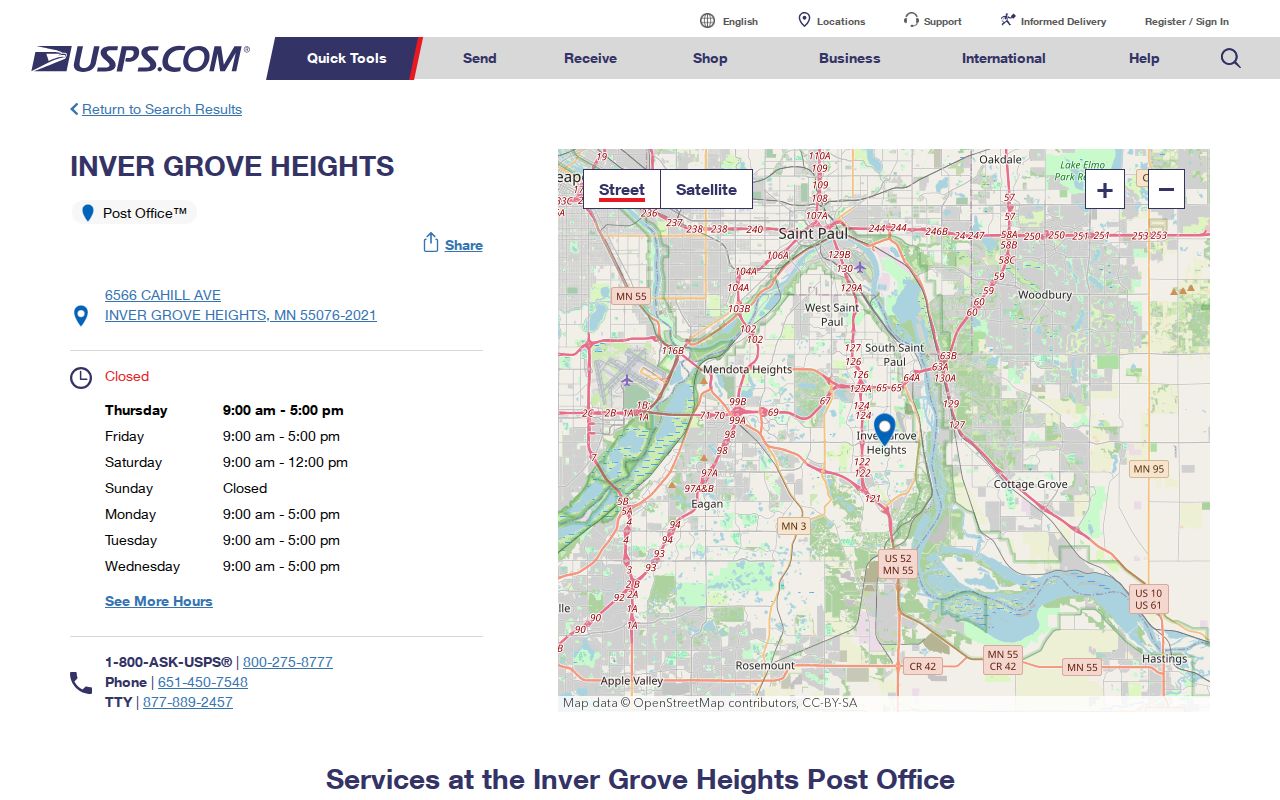Click the Saint Paul label on map
The height and width of the screenshot is (800, 1280).
[x=813, y=234]
